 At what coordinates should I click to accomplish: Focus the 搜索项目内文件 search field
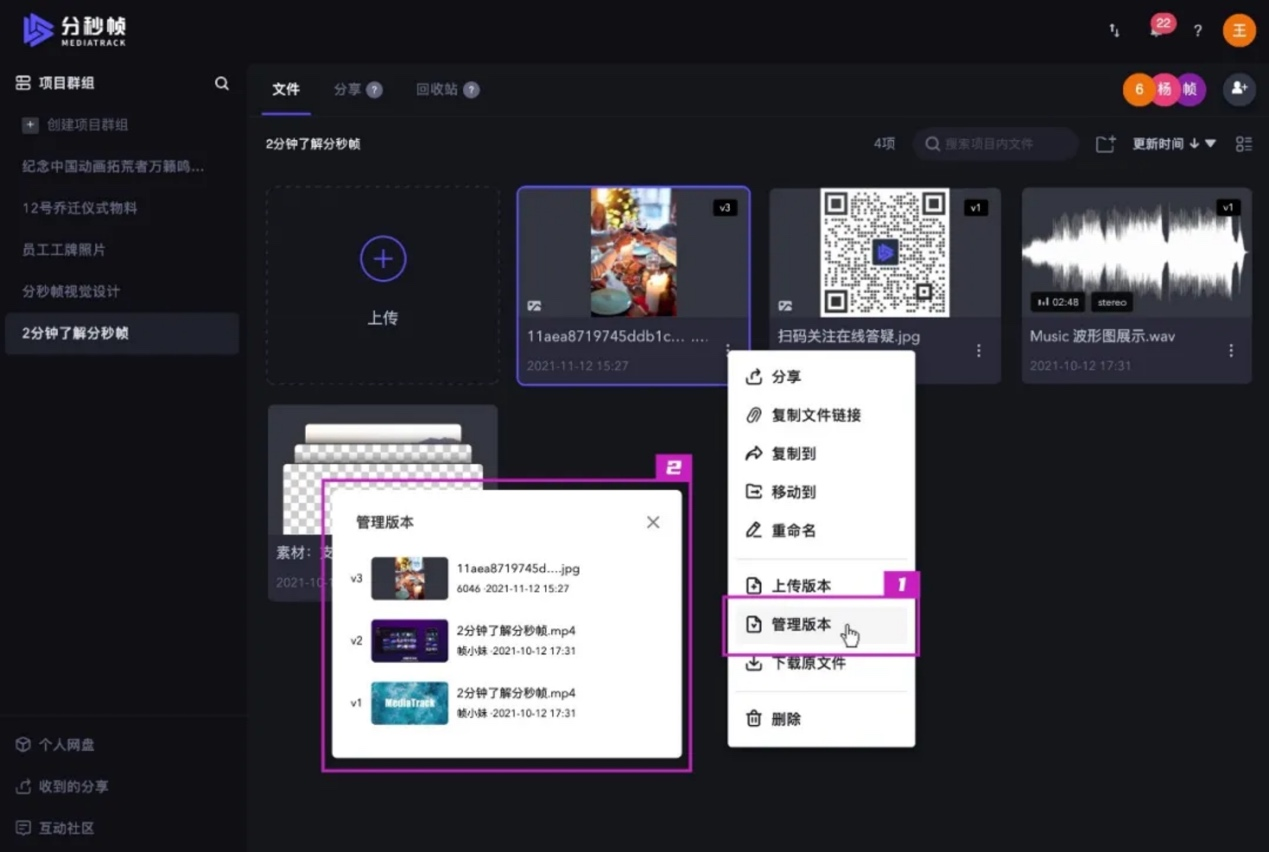[996, 144]
